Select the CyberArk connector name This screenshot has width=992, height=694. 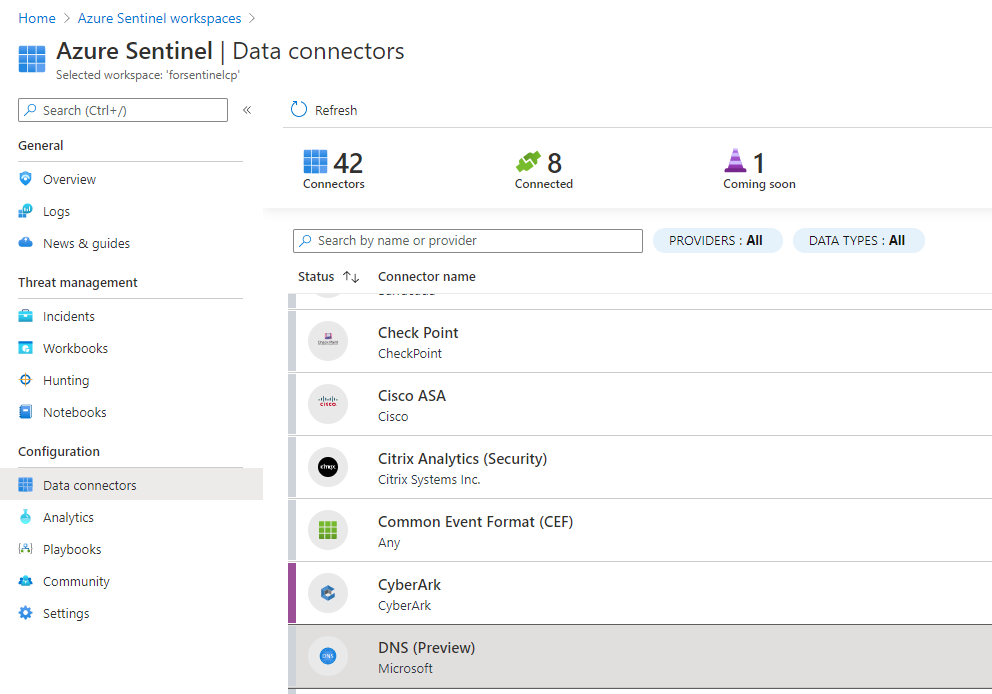(409, 585)
